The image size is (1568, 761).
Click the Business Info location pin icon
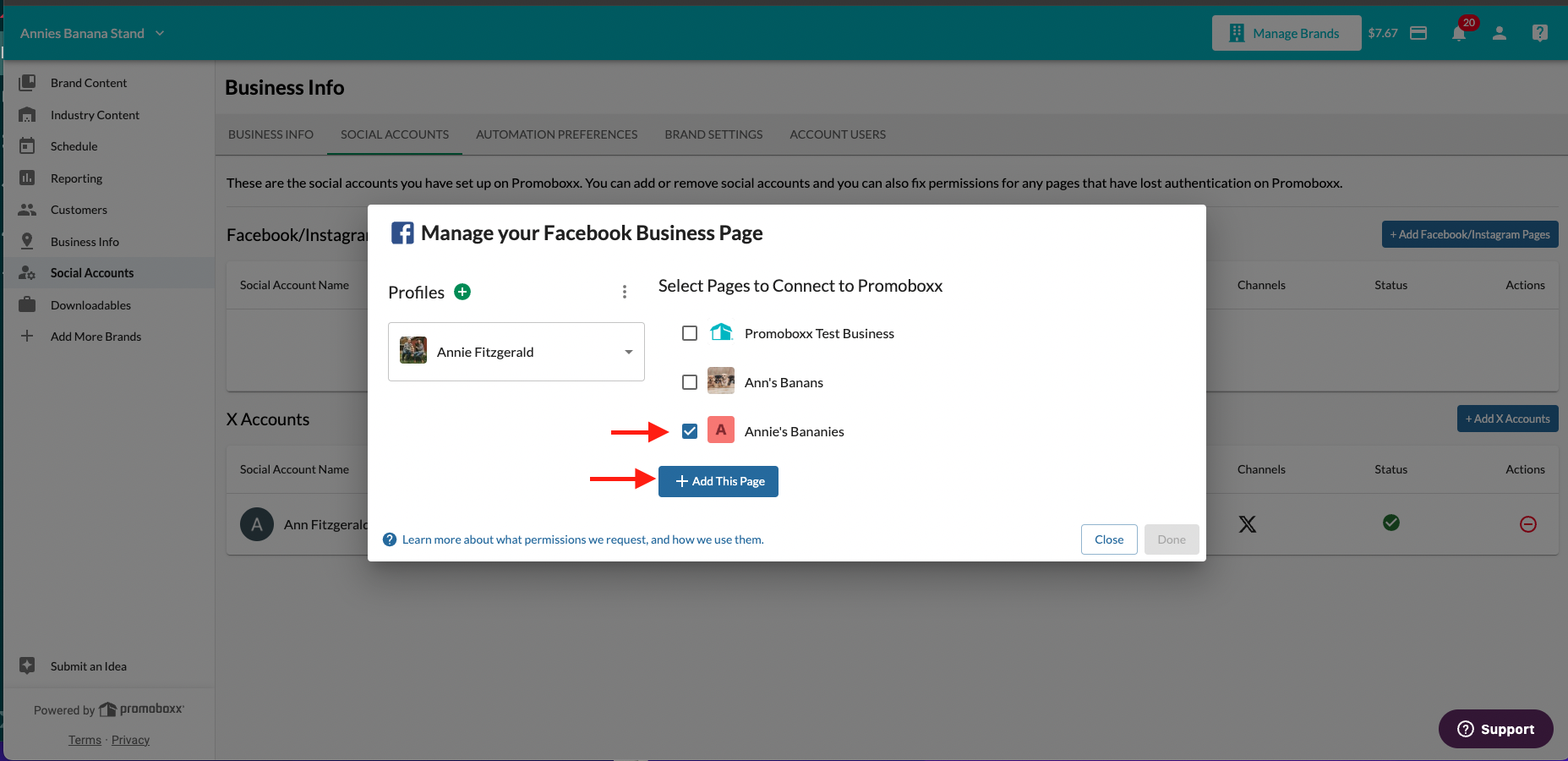(27, 242)
